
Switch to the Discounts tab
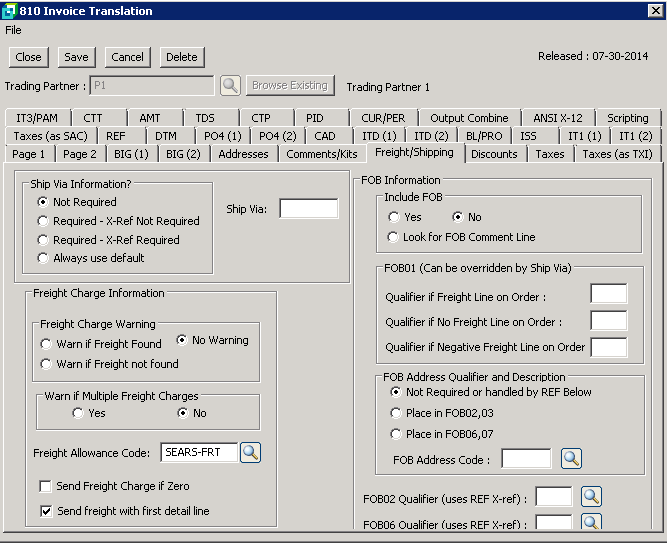click(x=494, y=154)
